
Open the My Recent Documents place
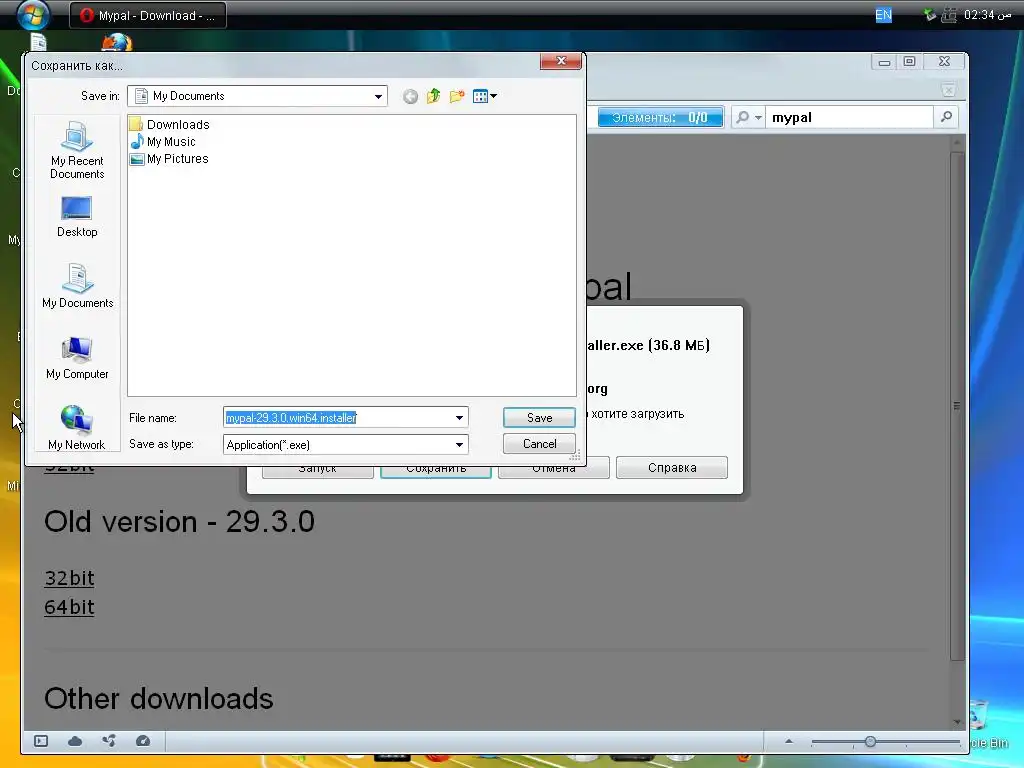(x=77, y=150)
